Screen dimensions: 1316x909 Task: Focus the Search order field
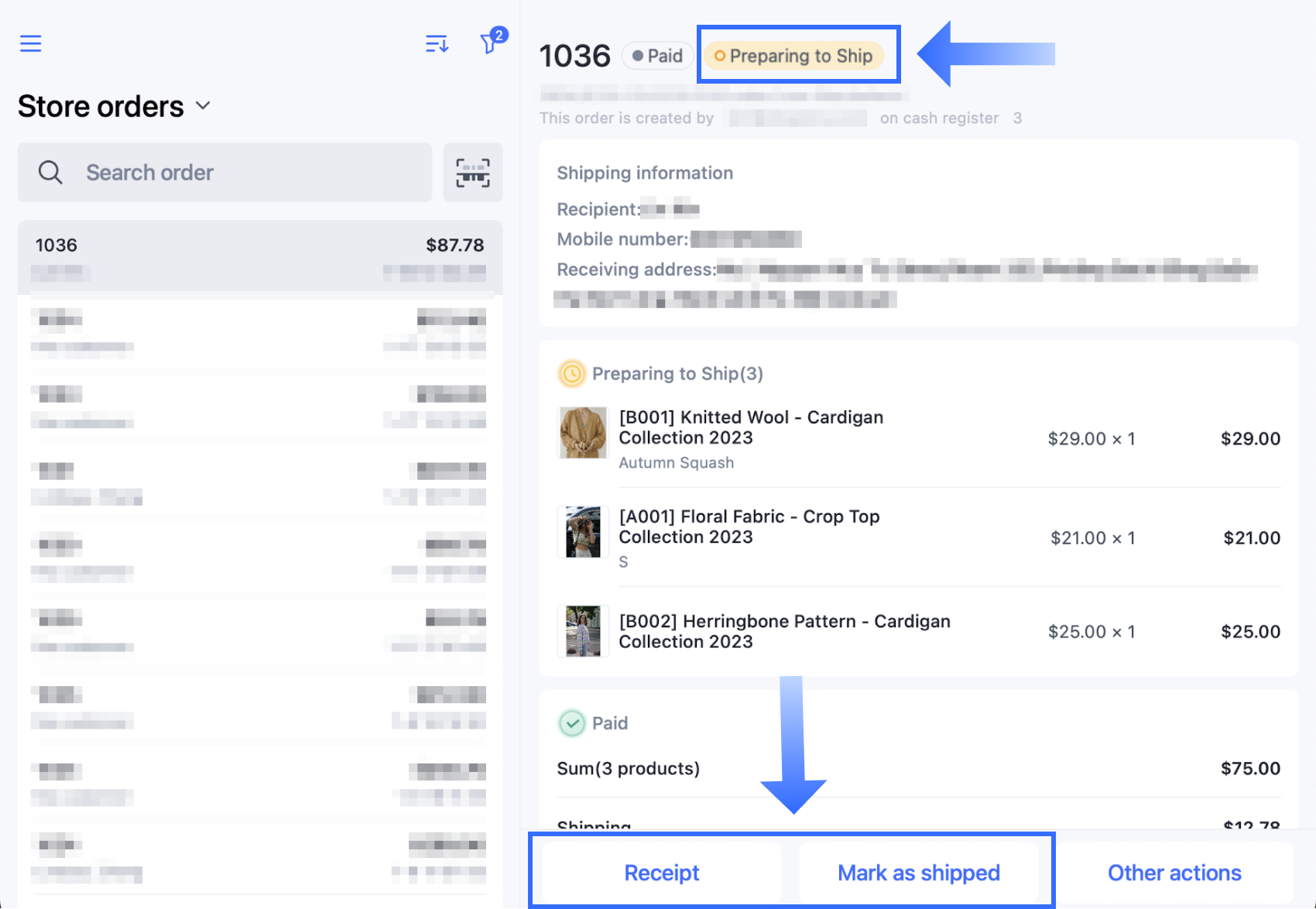click(248, 173)
